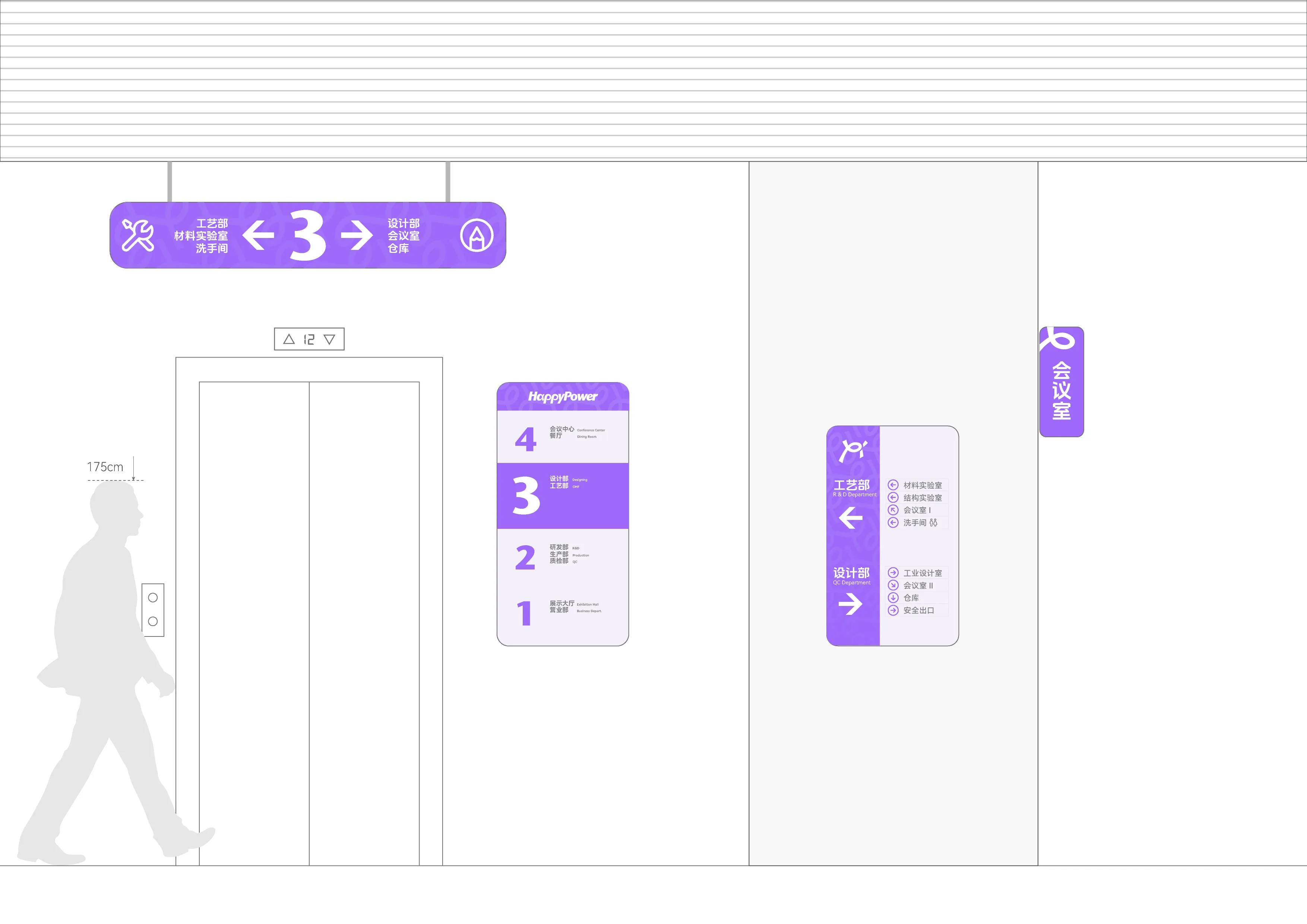Click the elevator down triangle indicator
The height and width of the screenshot is (924, 1307).
click(329, 340)
